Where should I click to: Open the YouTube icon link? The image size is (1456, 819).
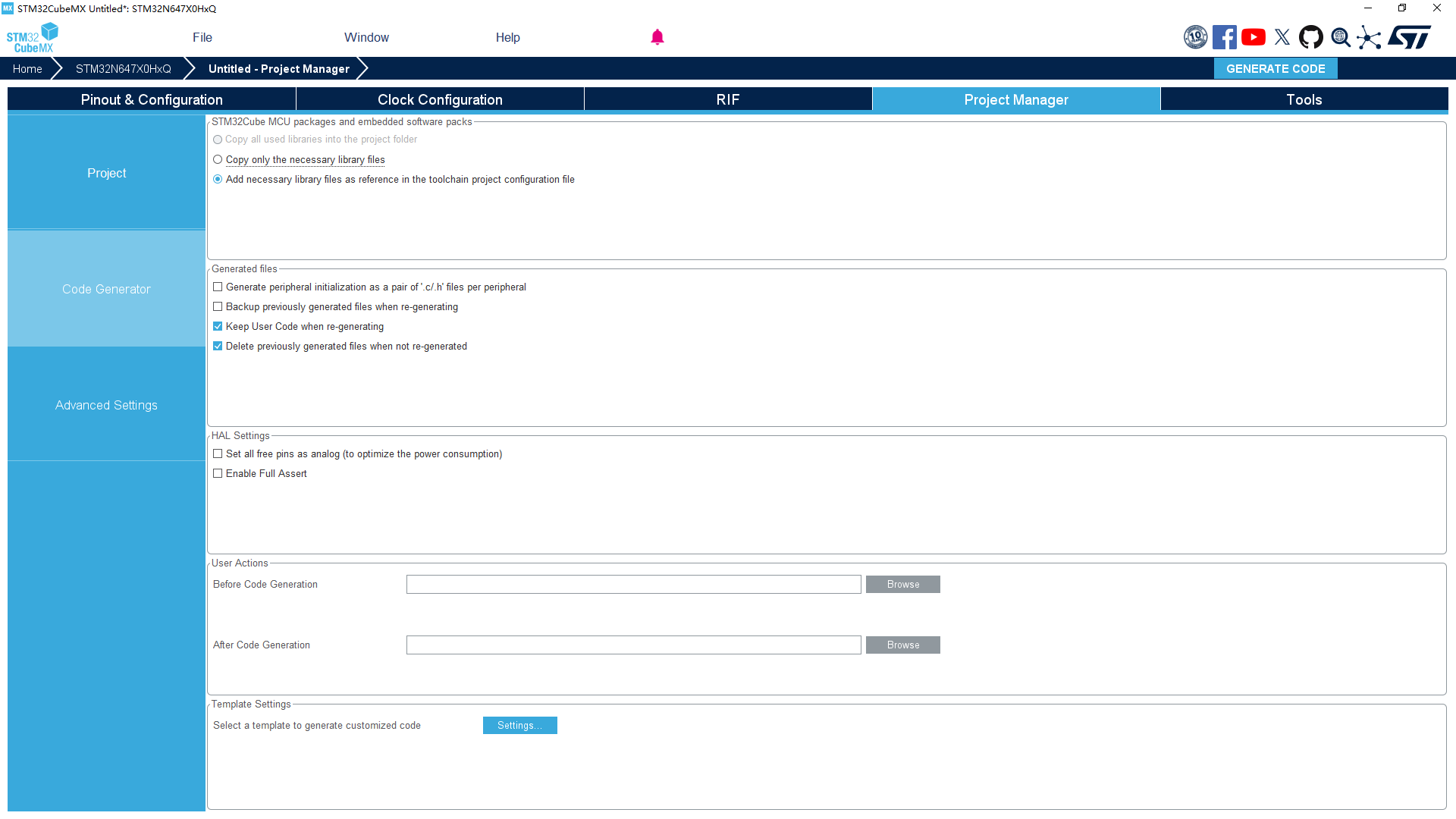coord(1254,37)
